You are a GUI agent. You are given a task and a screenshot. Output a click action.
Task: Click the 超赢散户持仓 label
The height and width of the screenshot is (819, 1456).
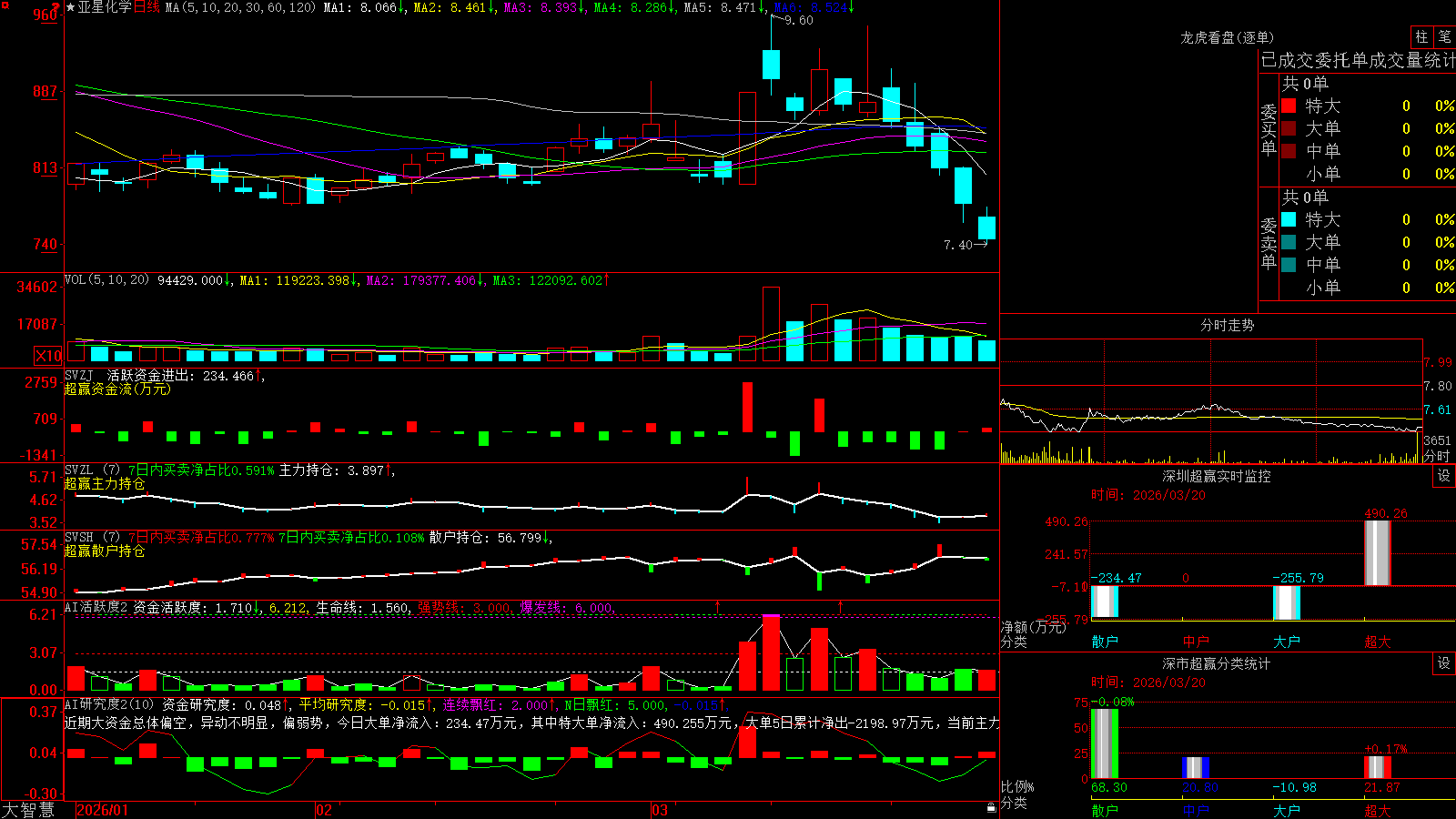tap(105, 551)
